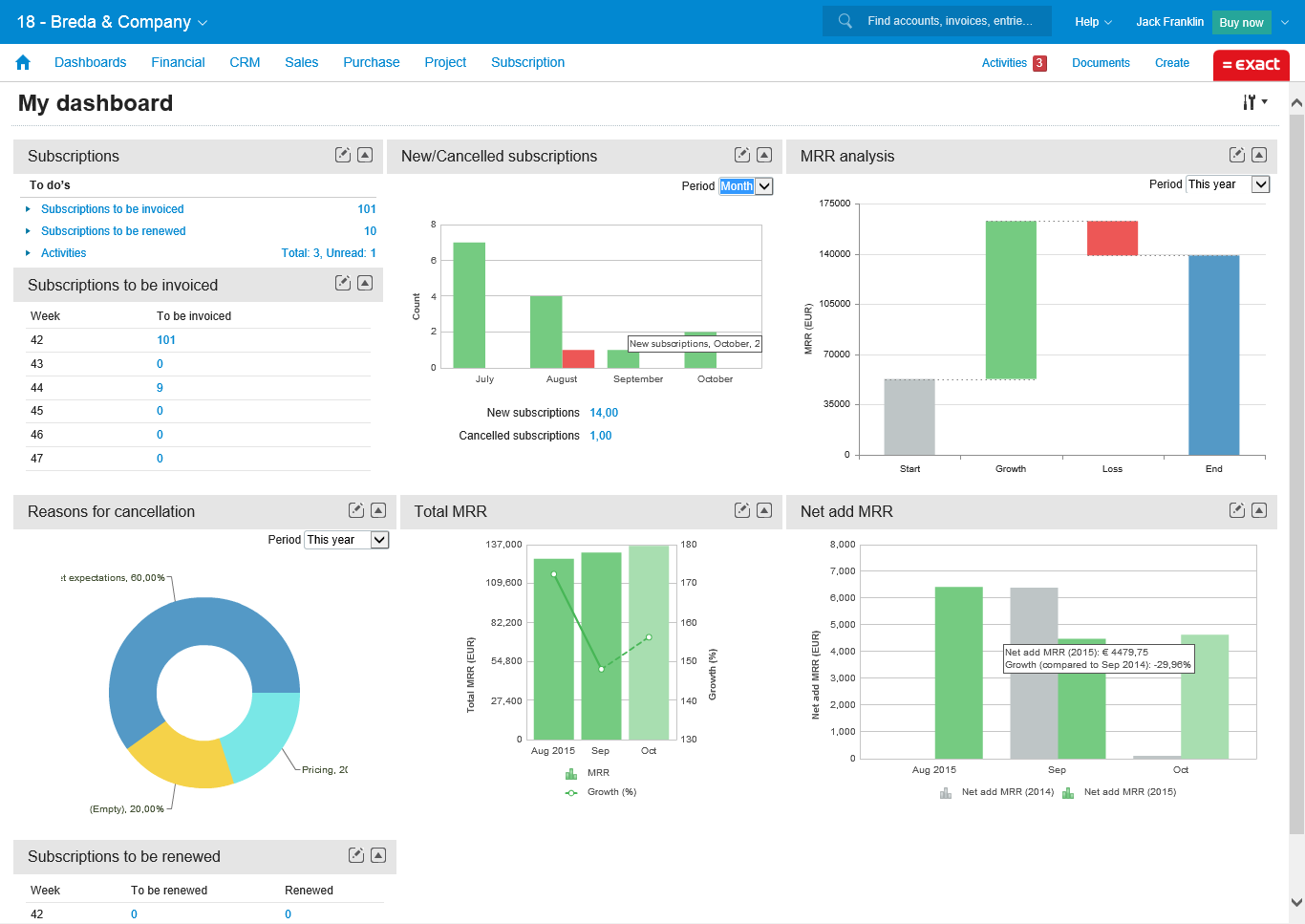The image size is (1305, 924).
Task: Open the Financial menu
Action: tap(178, 62)
